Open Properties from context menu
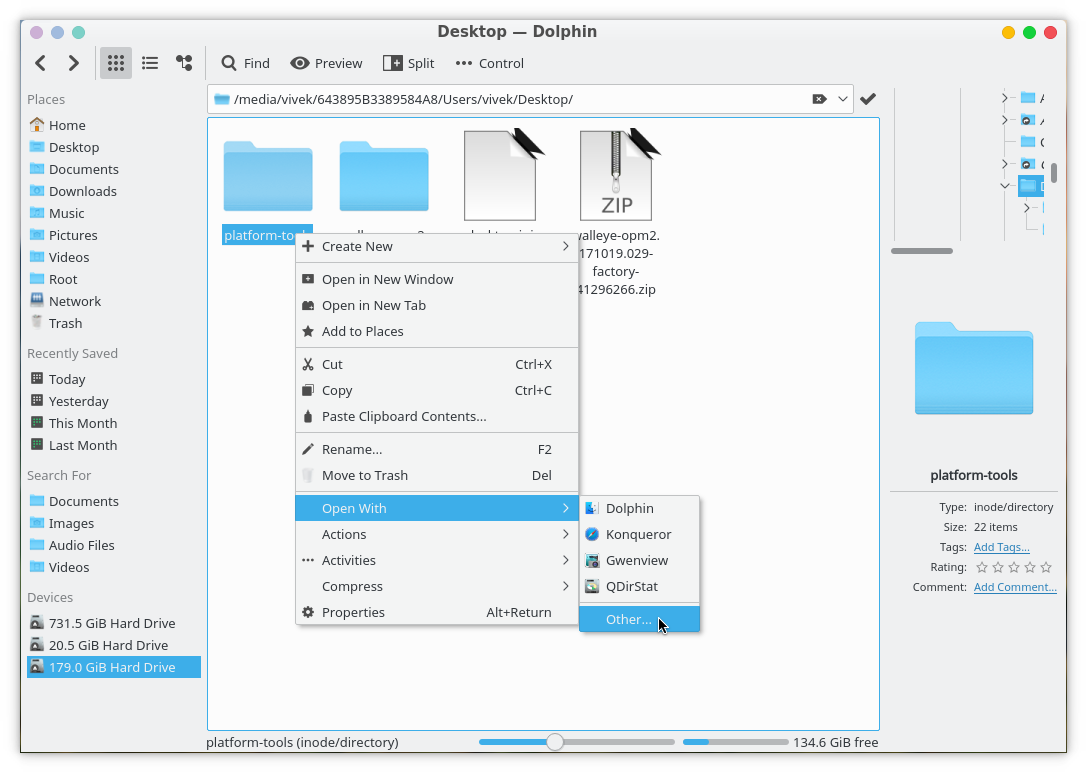1087x773 pixels. pos(437,612)
